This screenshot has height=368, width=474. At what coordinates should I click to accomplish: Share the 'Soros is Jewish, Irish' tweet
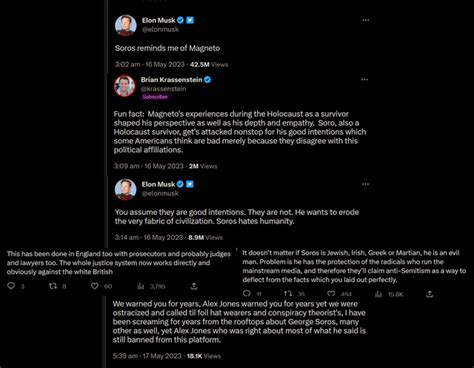click(x=430, y=293)
